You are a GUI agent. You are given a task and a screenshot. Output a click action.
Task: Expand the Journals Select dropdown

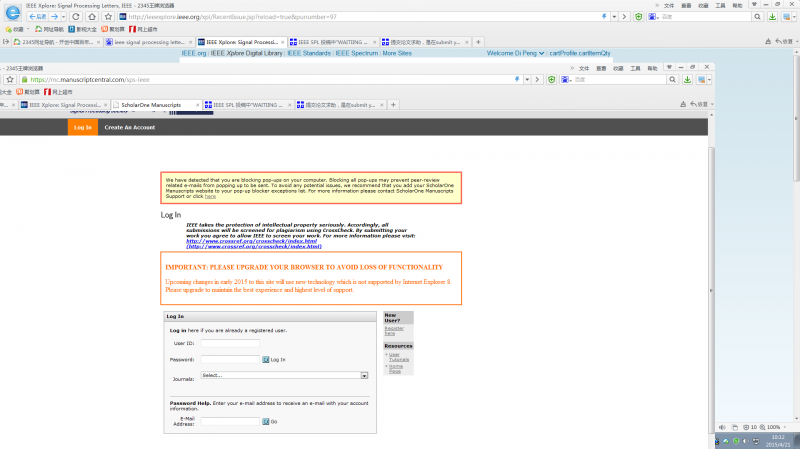click(x=364, y=376)
